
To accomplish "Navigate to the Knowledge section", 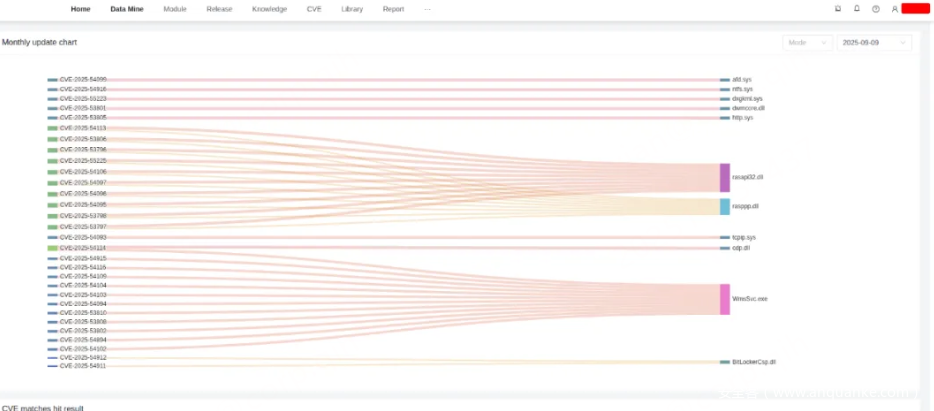I will pos(269,9).
